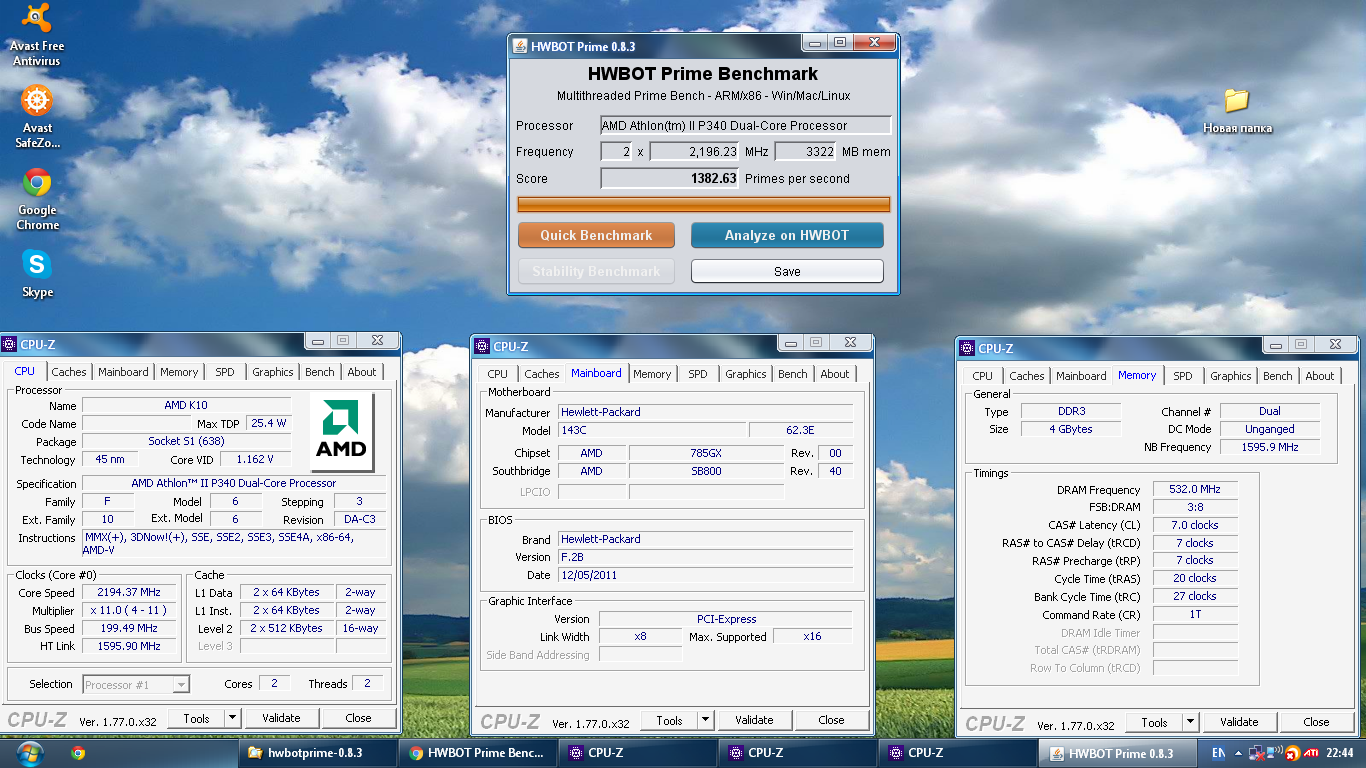Click the ATI tray icon
Viewport: 1366px width, 768px height.
1311,753
